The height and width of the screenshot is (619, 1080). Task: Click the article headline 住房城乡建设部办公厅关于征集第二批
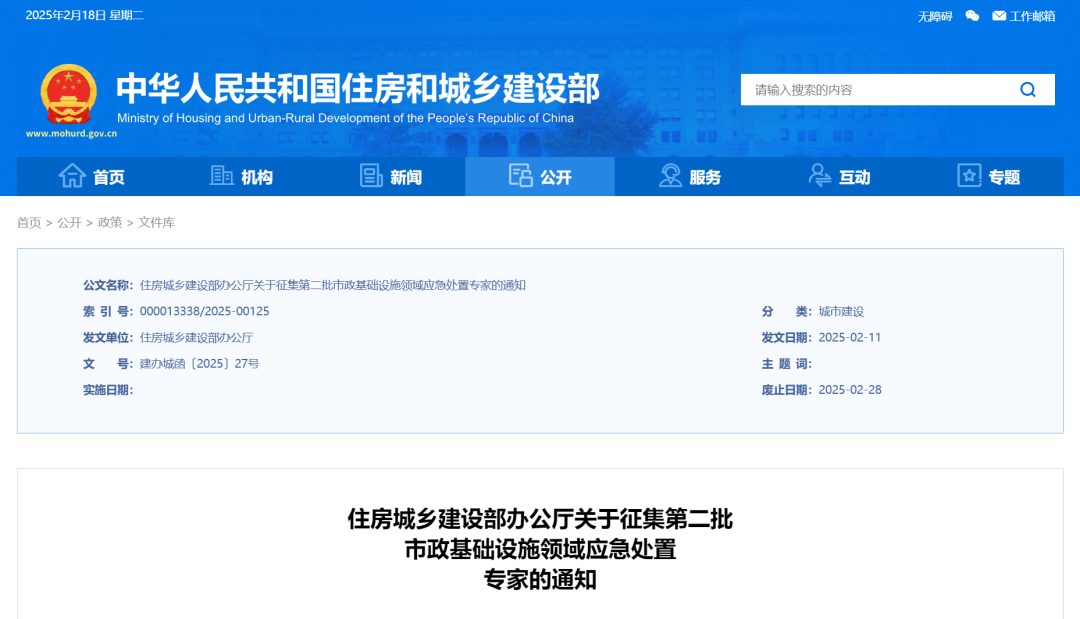coord(540,518)
